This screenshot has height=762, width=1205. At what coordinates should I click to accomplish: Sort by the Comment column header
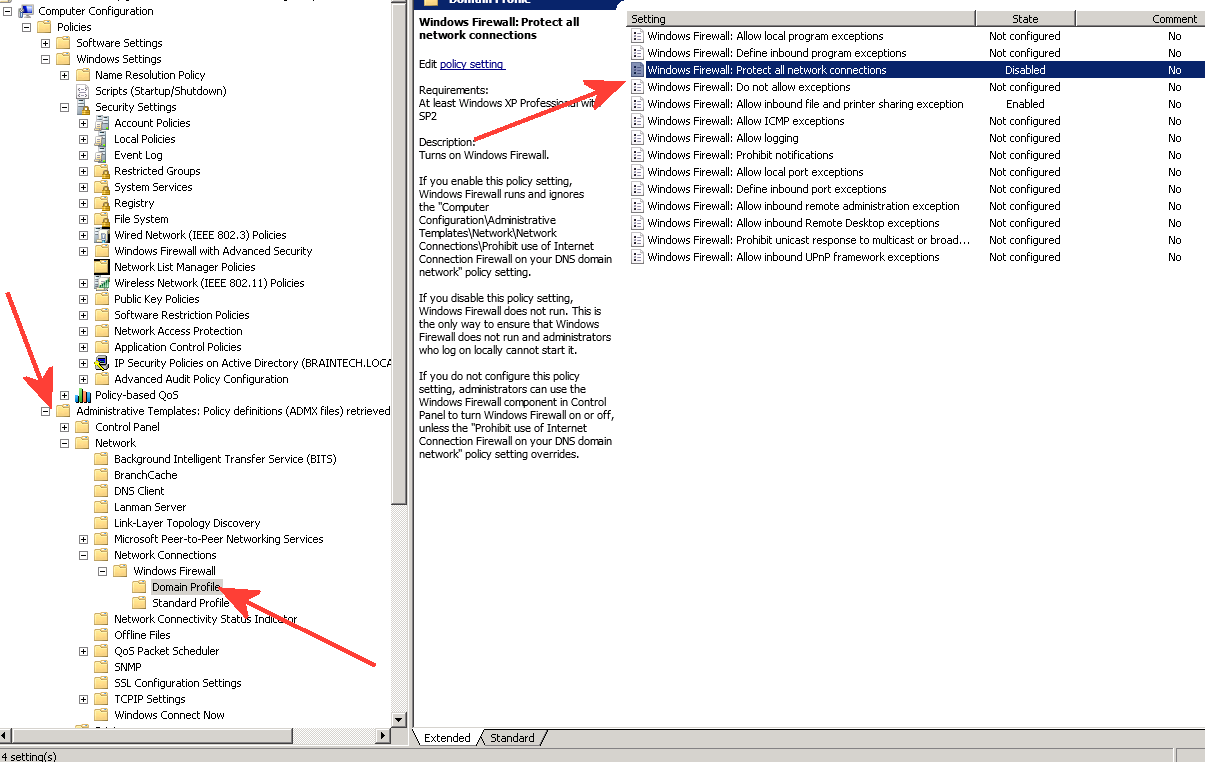click(x=1140, y=19)
